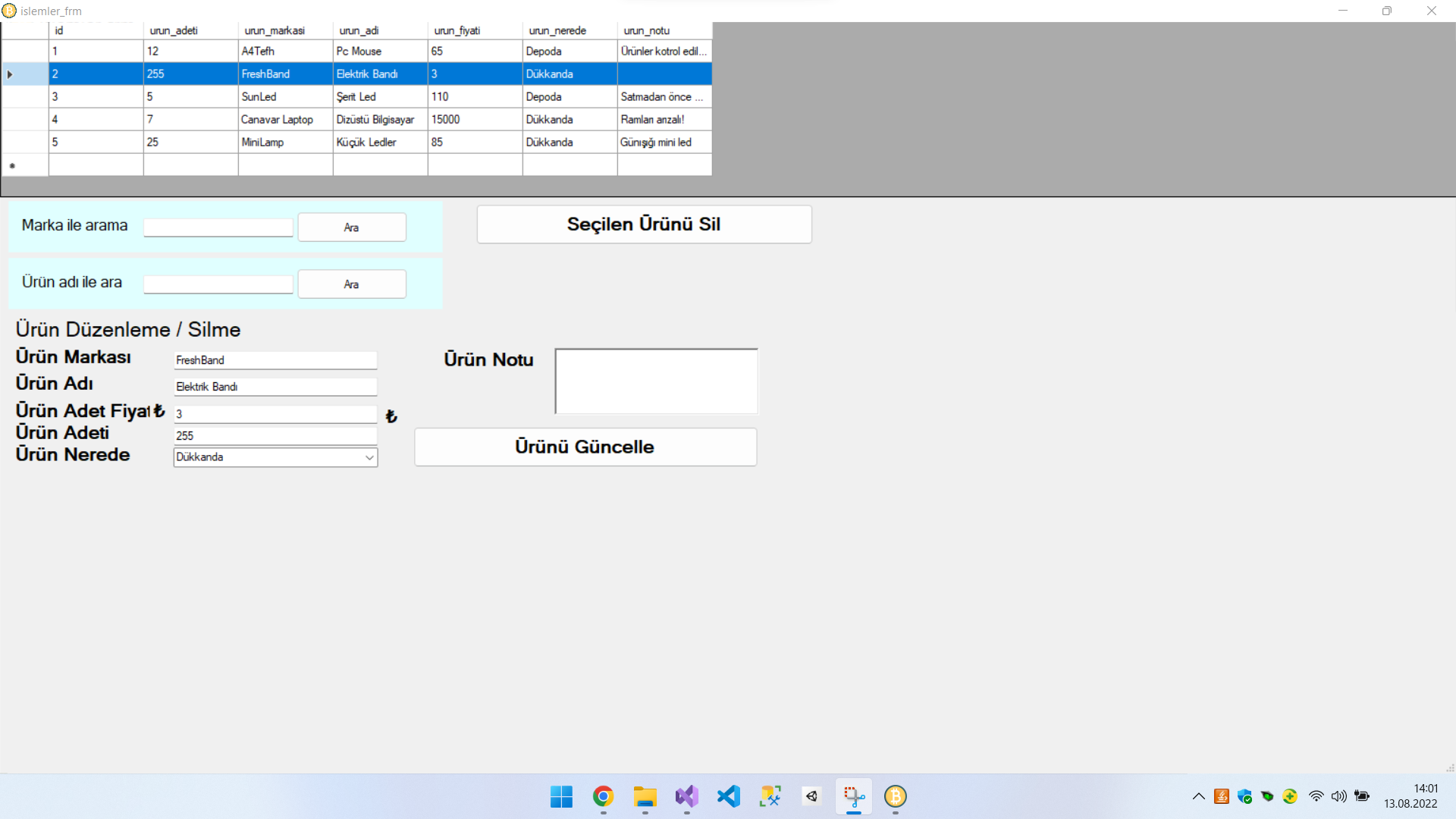Screen dimensions: 1456x819
Task: Click the Windows Start button
Action: 561,796
